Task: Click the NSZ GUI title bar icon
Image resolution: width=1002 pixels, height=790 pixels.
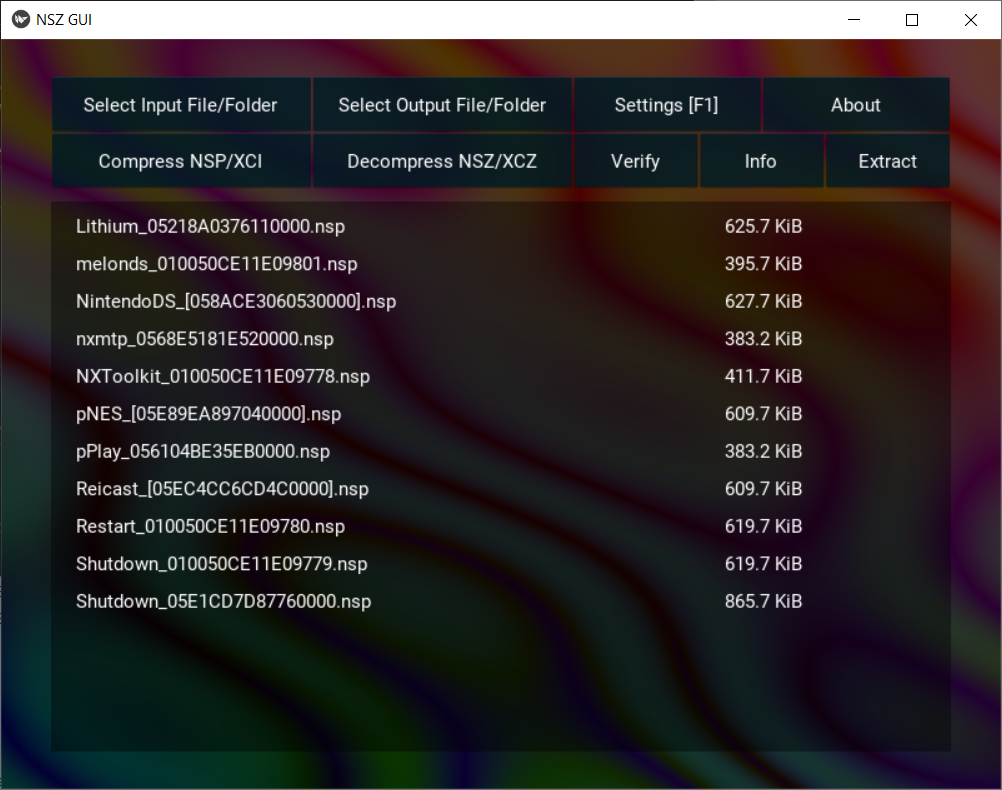Action: point(20,20)
